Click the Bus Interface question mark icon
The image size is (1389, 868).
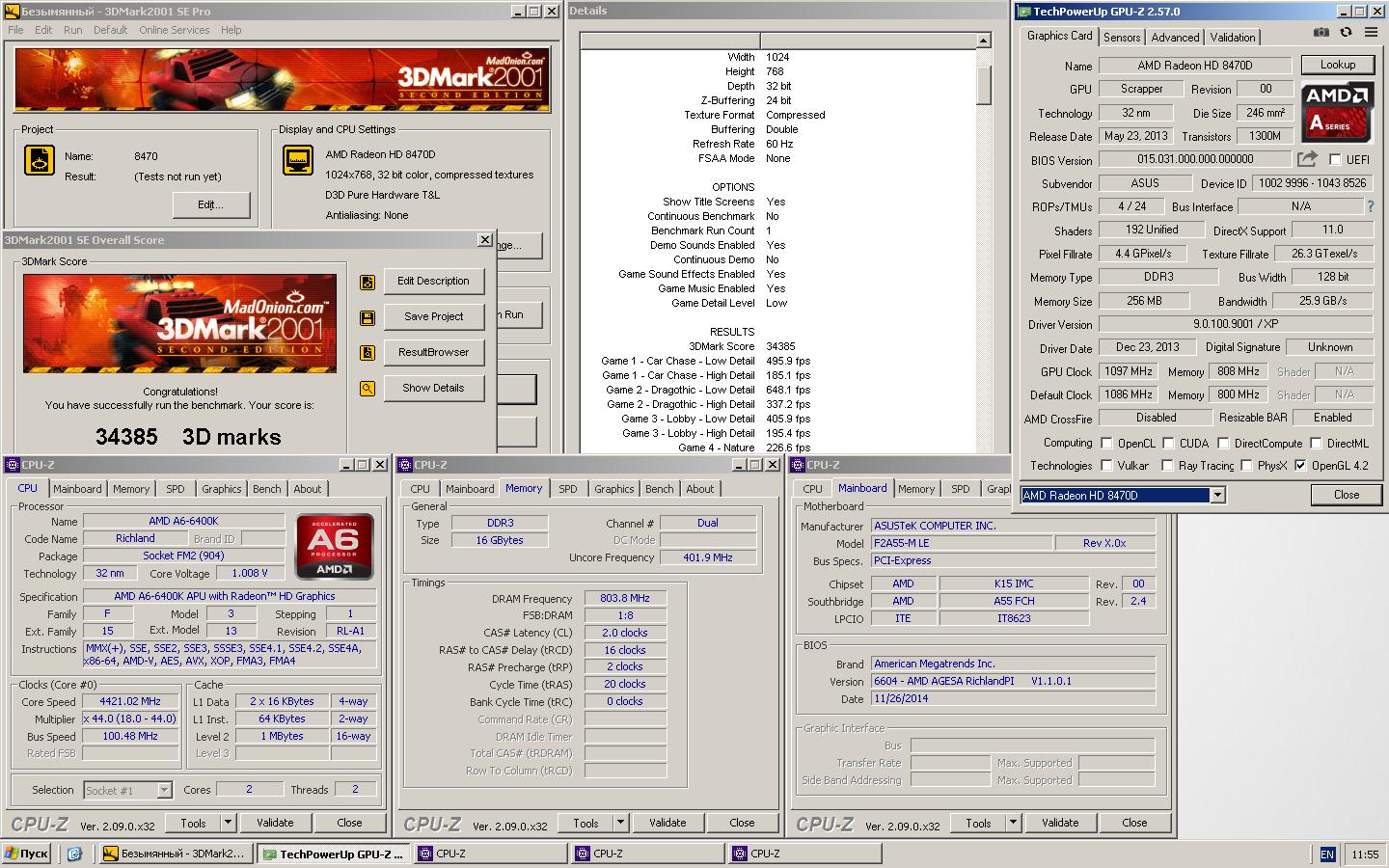[x=1371, y=206]
